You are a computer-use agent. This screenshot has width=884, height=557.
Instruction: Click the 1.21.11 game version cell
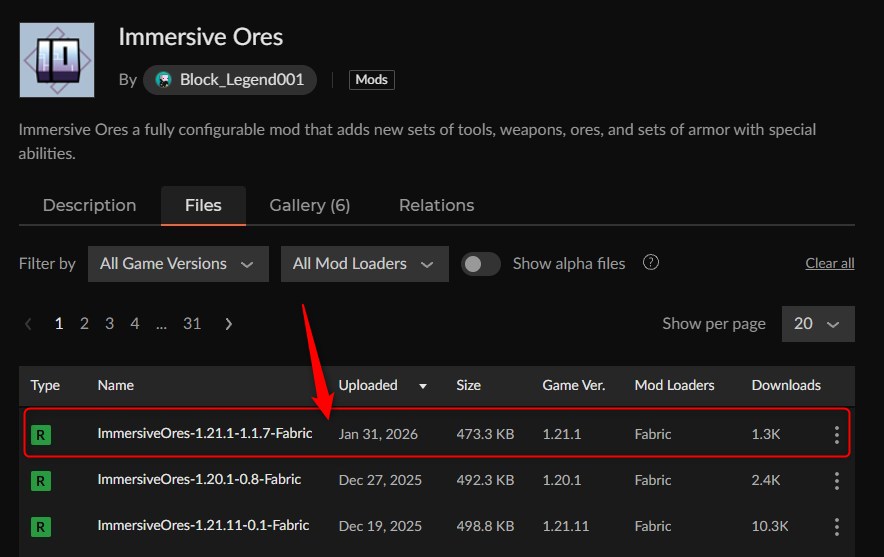(565, 527)
